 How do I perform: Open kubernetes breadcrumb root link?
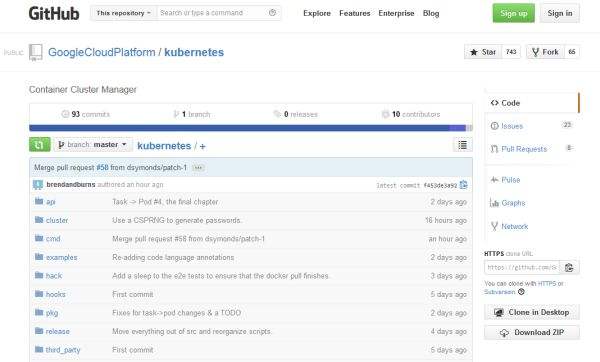[x=164, y=146]
